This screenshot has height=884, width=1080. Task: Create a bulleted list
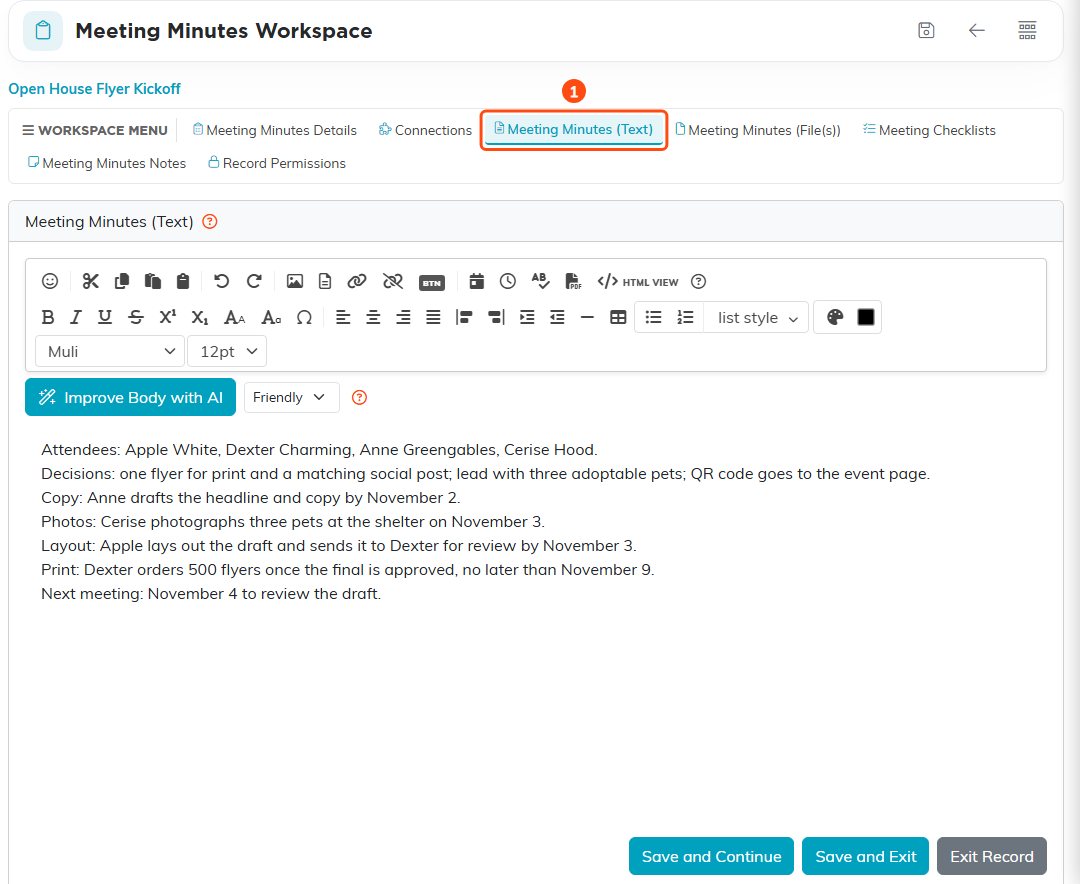[653, 317]
